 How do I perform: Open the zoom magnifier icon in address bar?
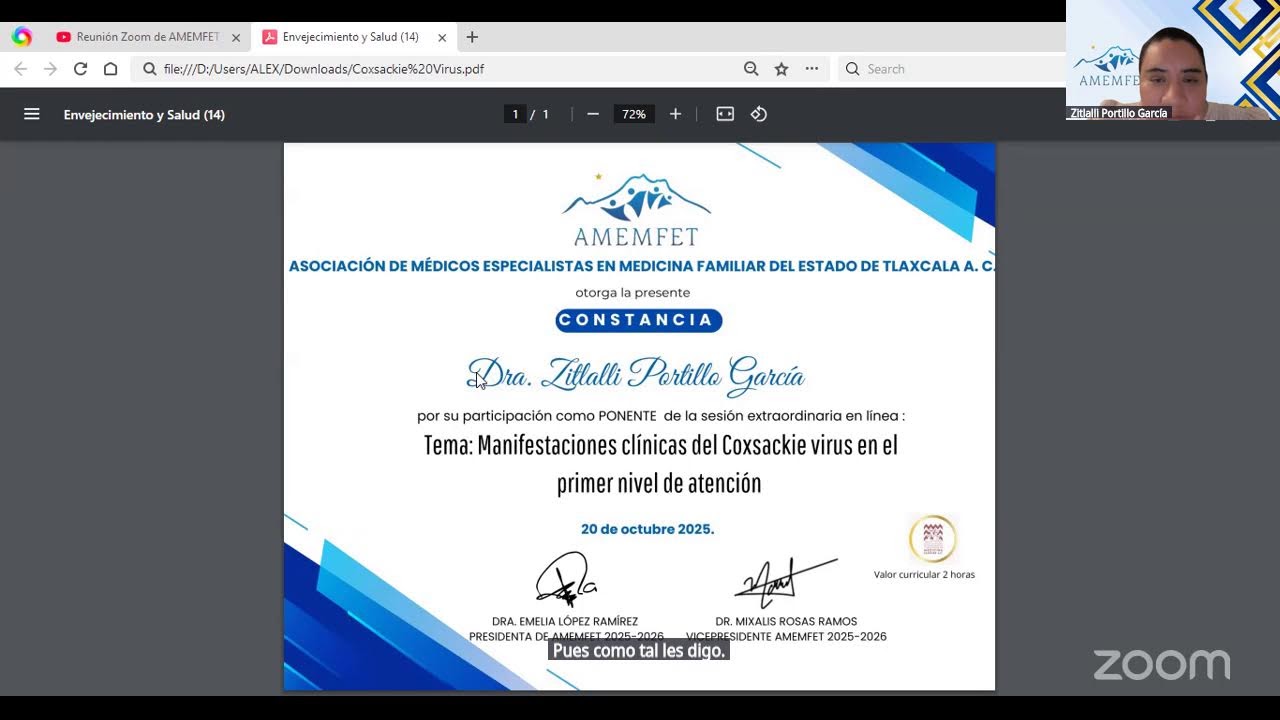751,69
